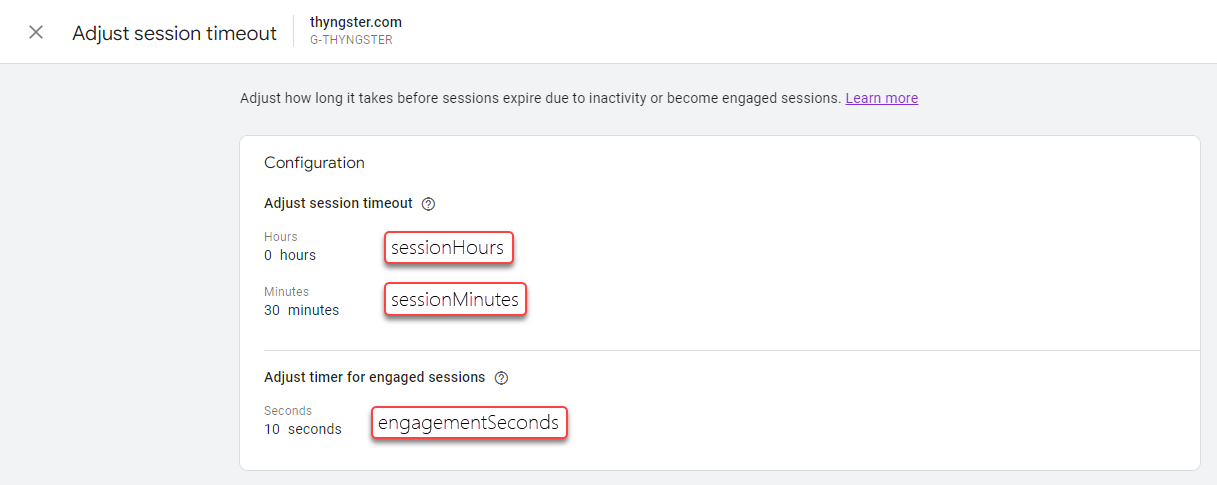The width and height of the screenshot is (1217, 485).
Task: Click the G-THYNGSTER measurement ID
Action: [349, 41]
